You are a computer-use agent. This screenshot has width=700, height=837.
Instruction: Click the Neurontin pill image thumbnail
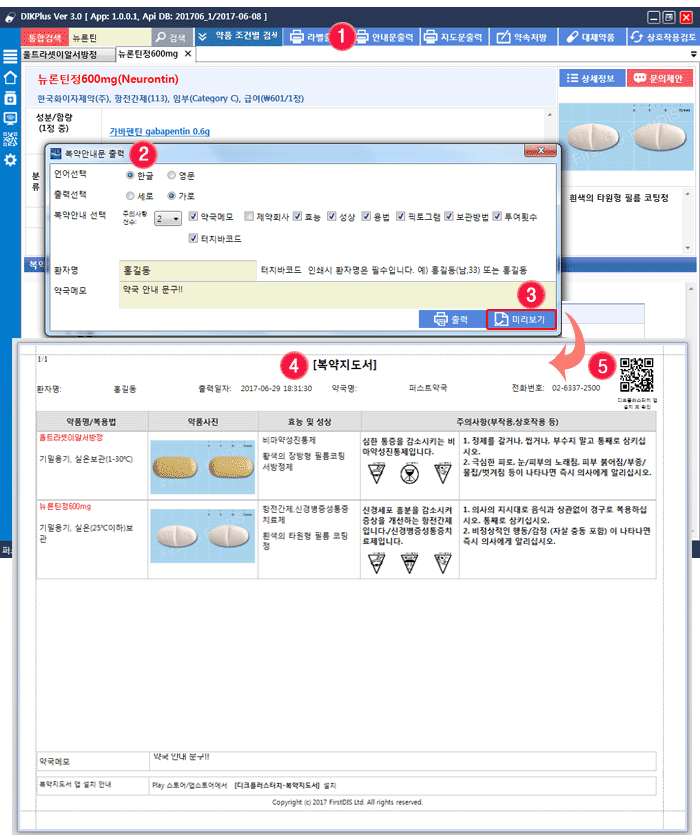click(626, 137)
